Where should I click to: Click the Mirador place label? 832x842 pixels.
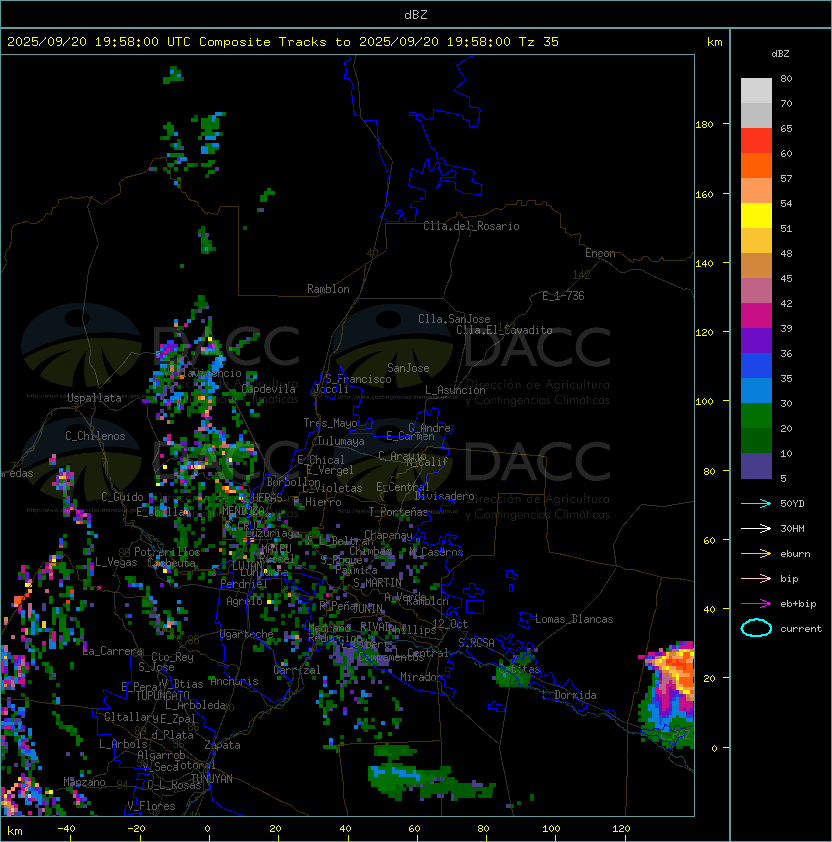click(421, 677)
